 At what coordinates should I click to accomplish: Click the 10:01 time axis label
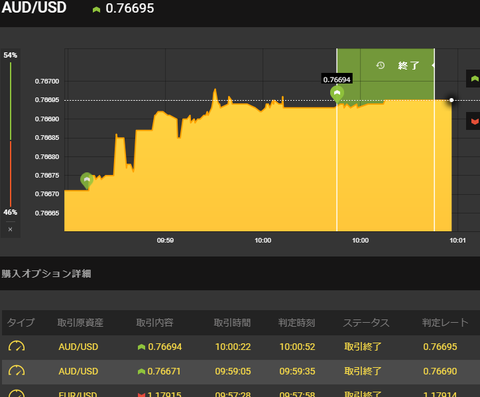458,240
